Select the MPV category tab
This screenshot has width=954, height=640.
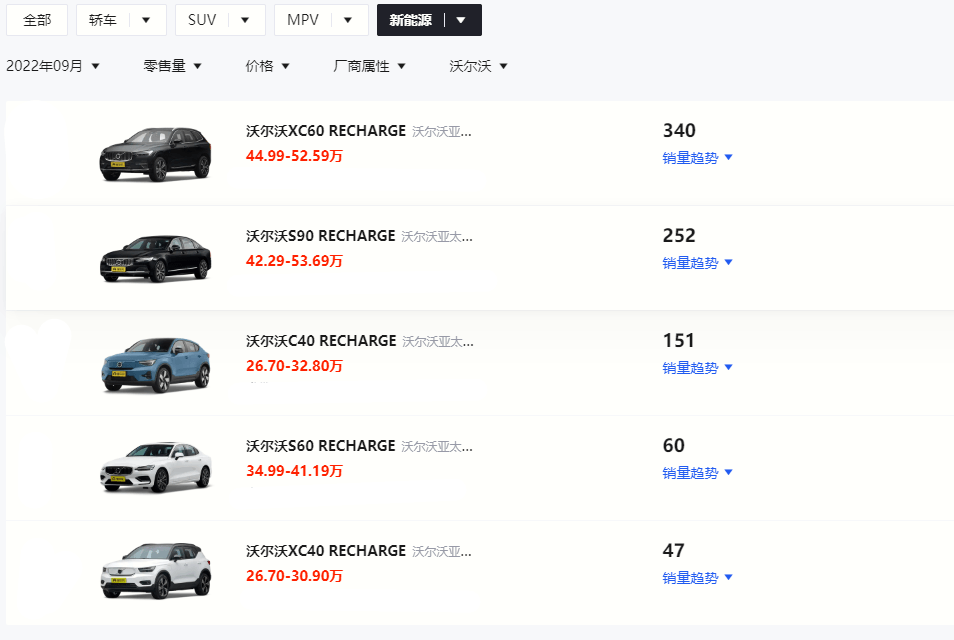tap(303, 20)
